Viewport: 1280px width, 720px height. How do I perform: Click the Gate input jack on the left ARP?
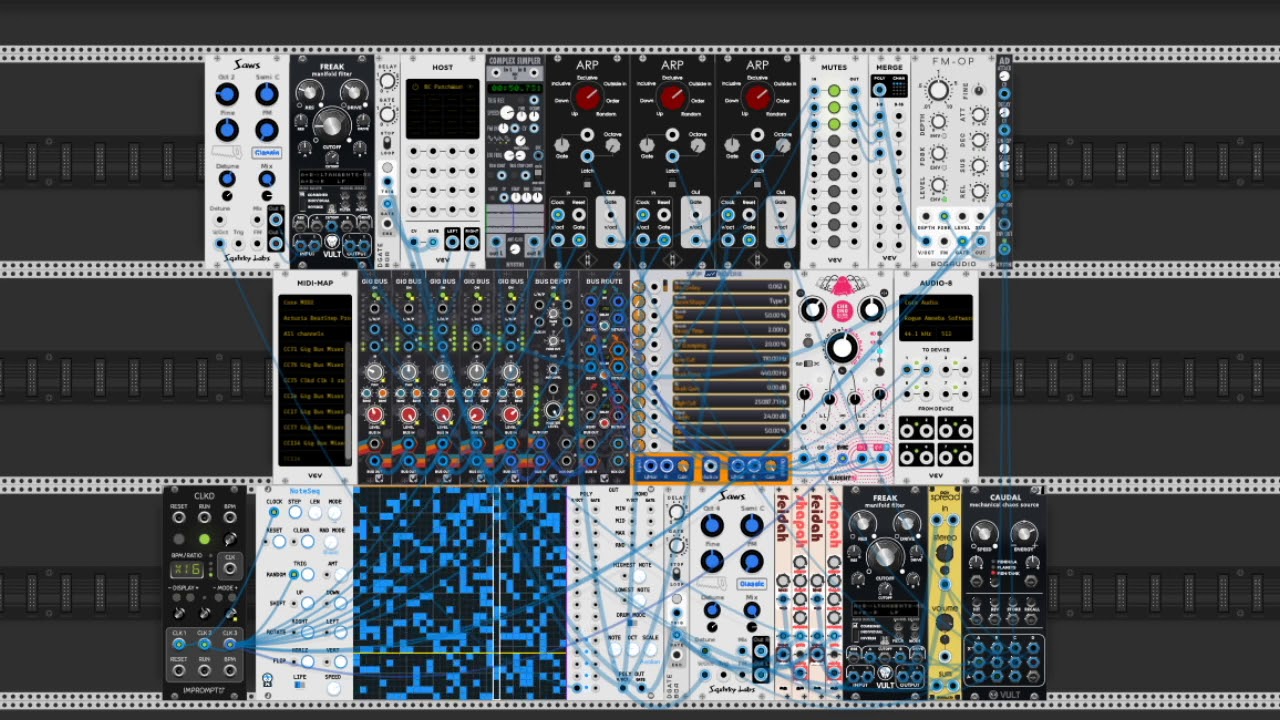coord(579,240)
